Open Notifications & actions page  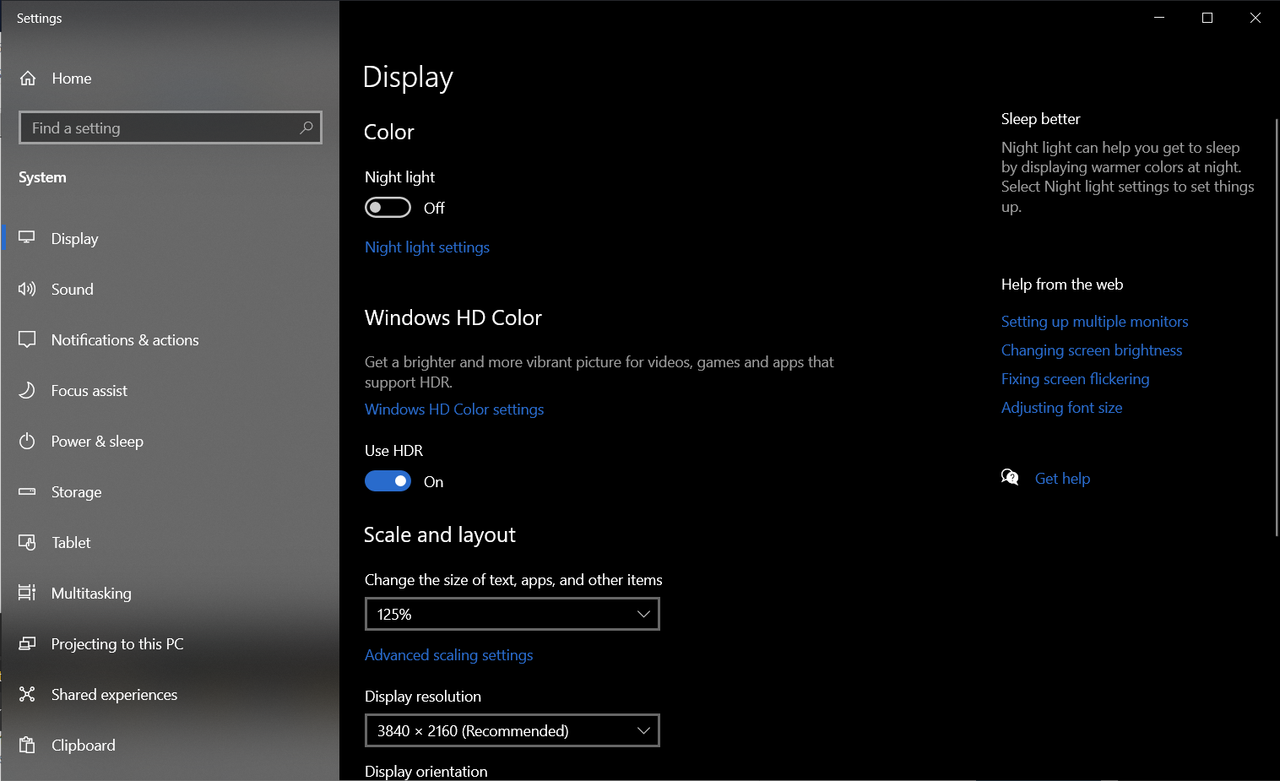[x=170, y=340]
